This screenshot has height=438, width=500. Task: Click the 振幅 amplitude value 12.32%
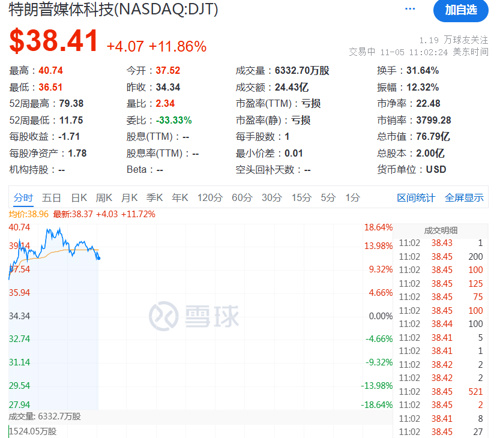coord(423,87)
